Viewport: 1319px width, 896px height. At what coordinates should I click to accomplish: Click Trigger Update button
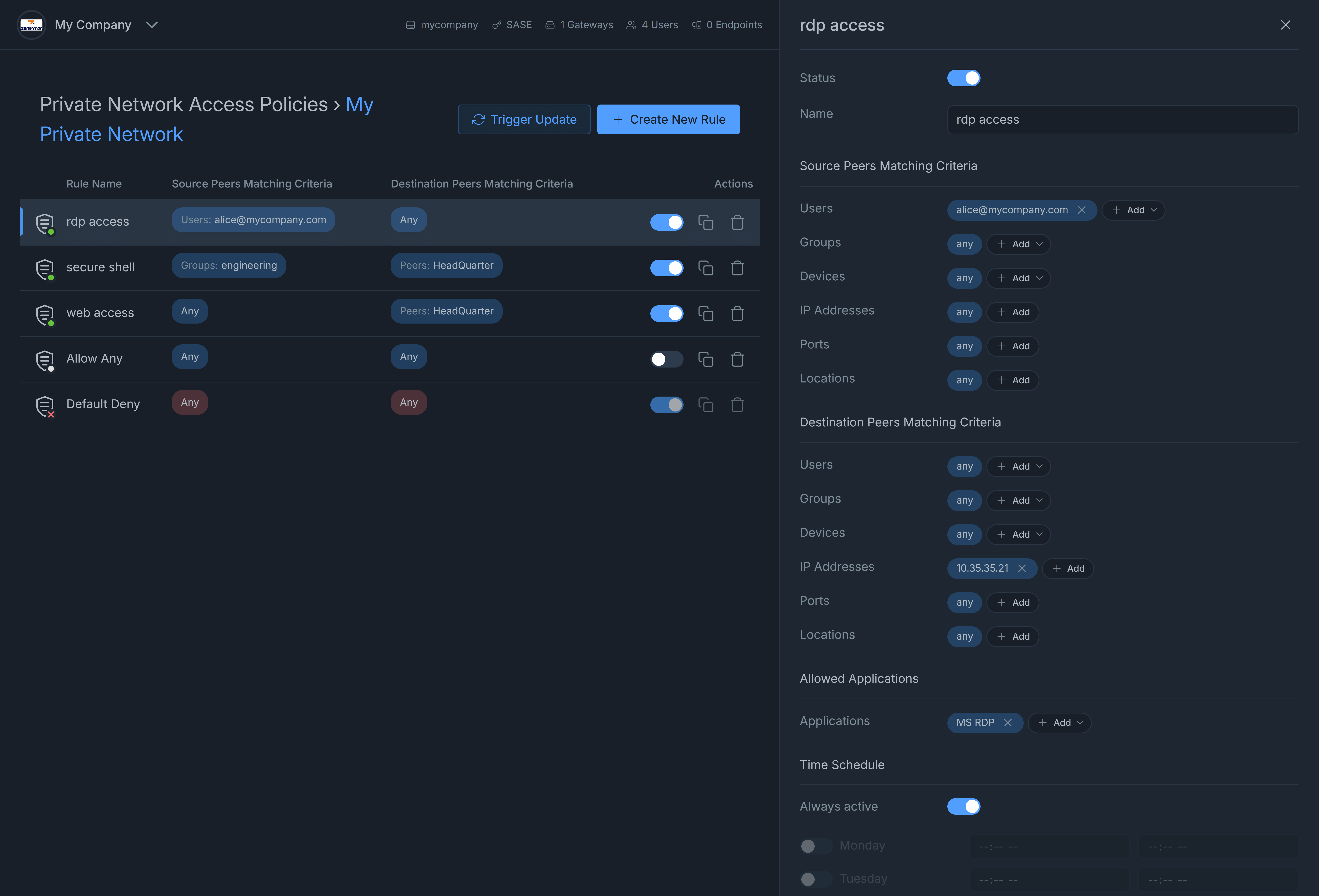pyautogui.click(x=524, y=120)
